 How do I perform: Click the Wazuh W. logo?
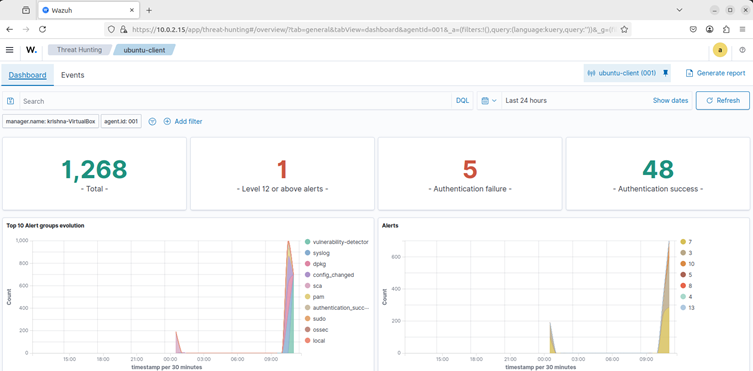coord(31,50)
